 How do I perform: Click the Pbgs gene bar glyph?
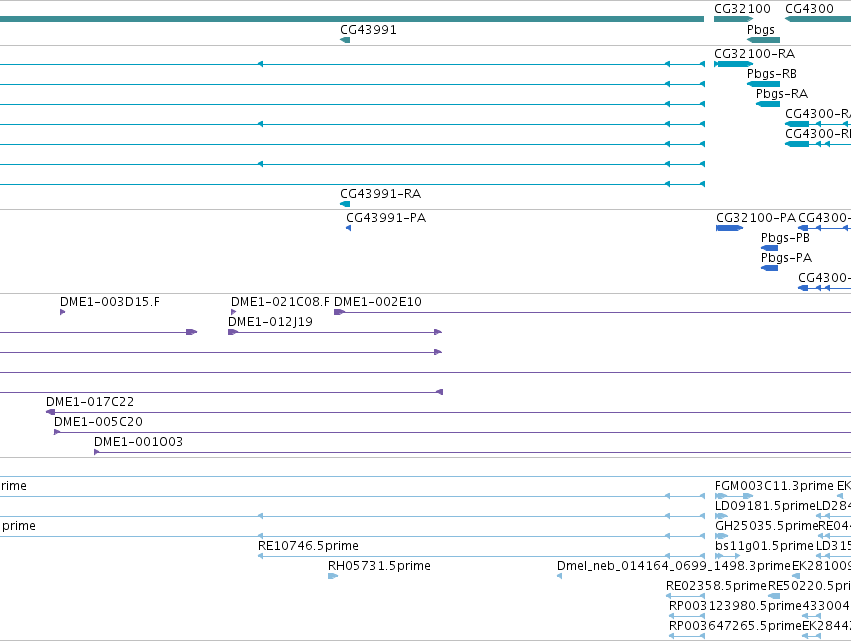pos(764,40)
